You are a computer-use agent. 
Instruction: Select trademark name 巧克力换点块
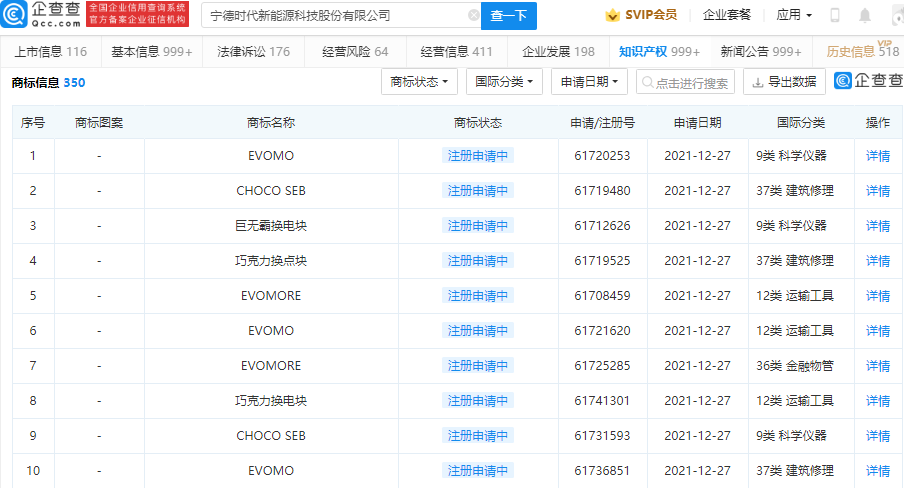(x=271, y=261)
